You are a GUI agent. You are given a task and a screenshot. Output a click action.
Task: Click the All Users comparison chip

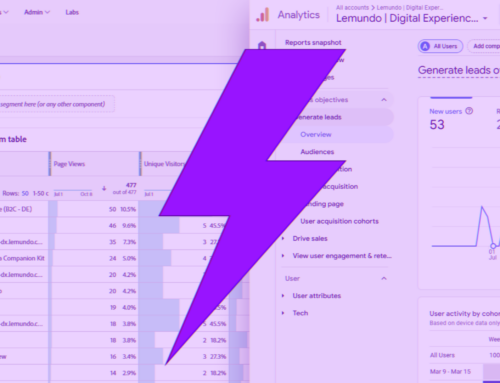point(440,46)
